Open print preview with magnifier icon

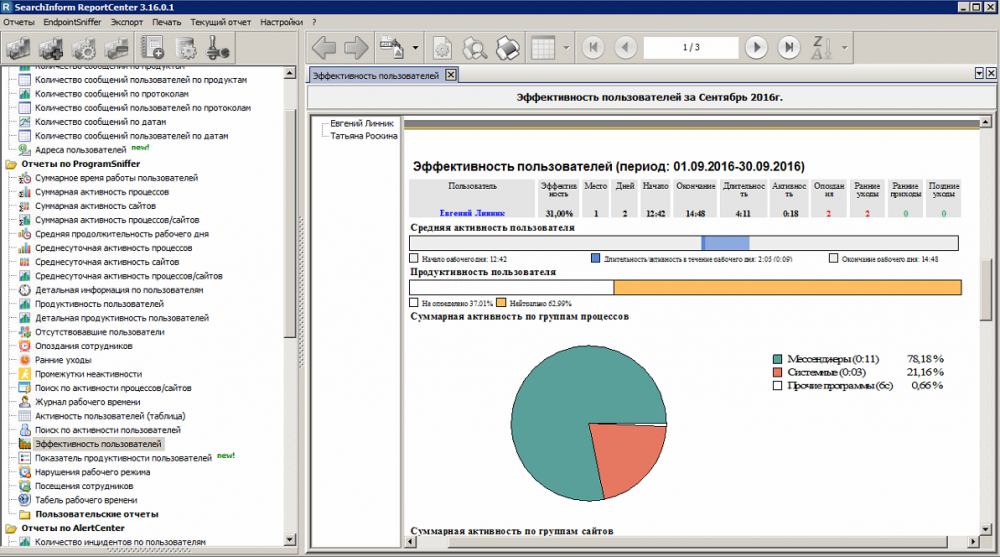pos(475,47)
